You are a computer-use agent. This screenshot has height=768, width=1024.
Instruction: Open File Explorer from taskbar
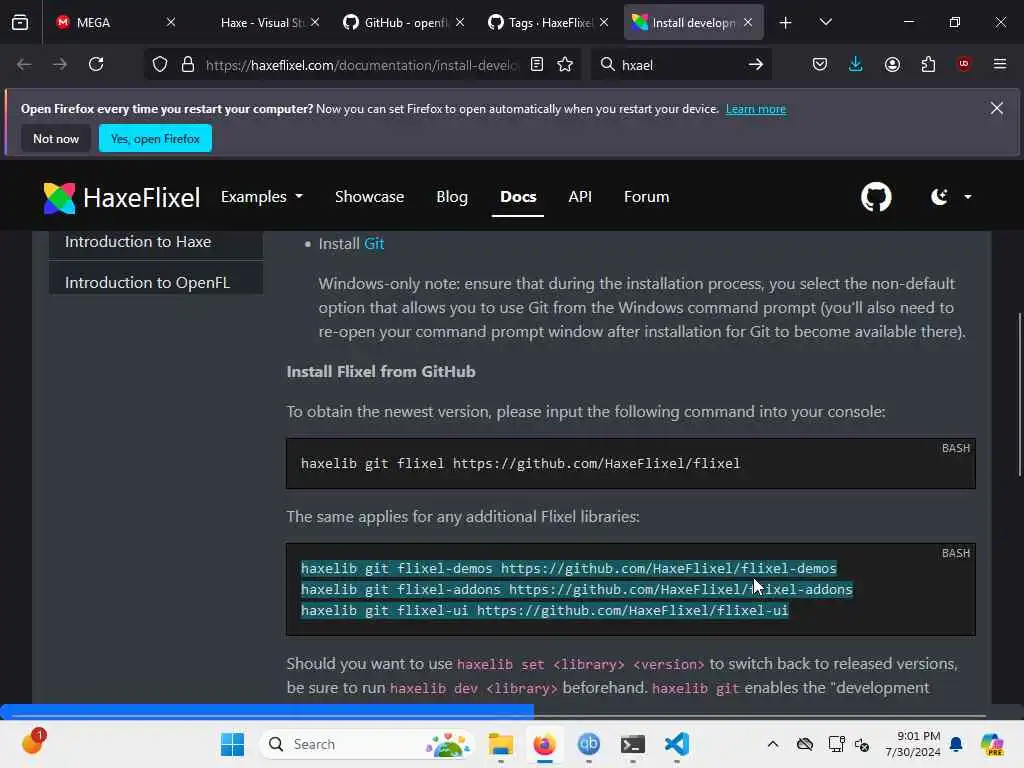click(501, 744)
